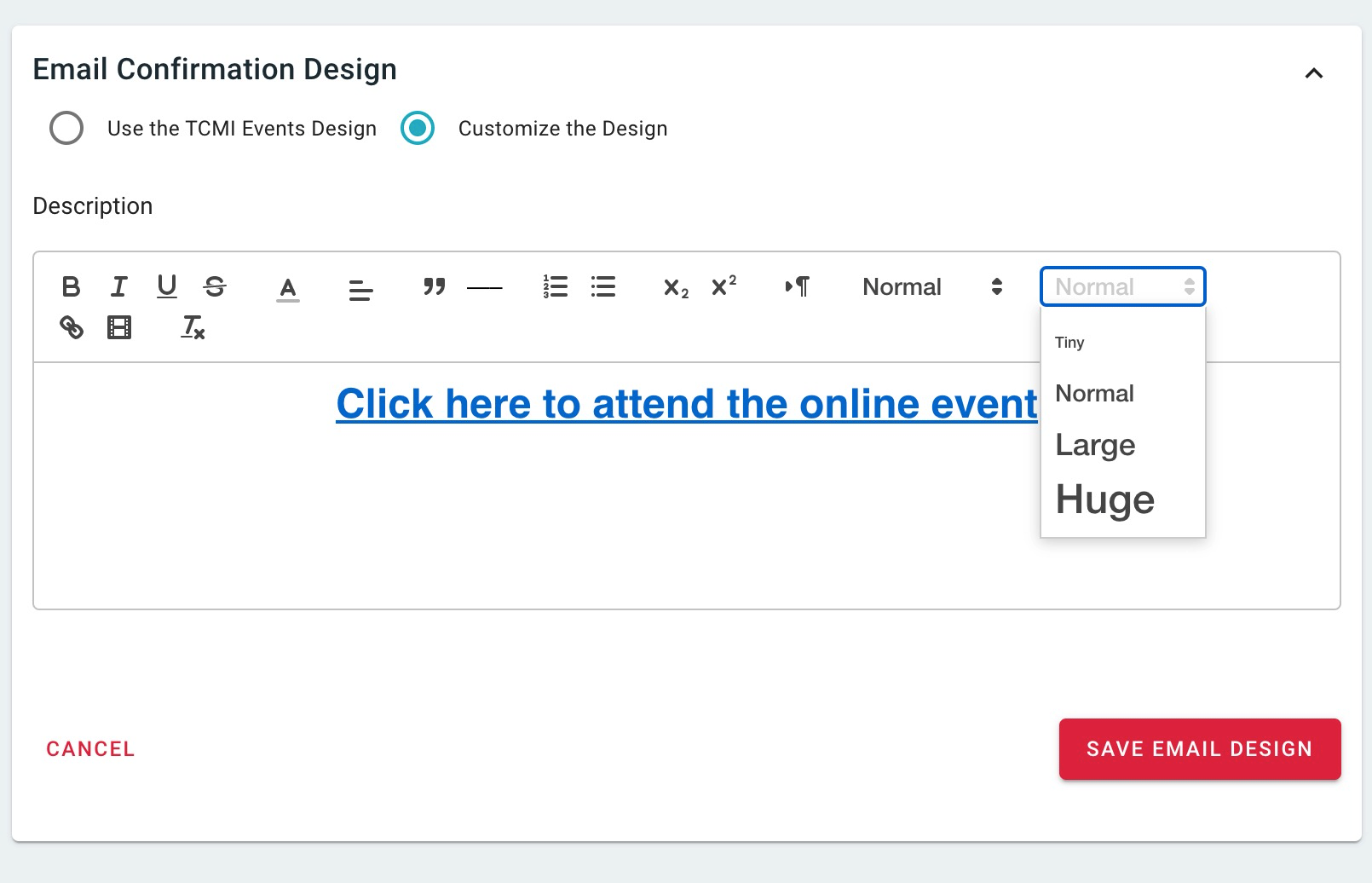Insert a blockquote

(x=434, y=287)
